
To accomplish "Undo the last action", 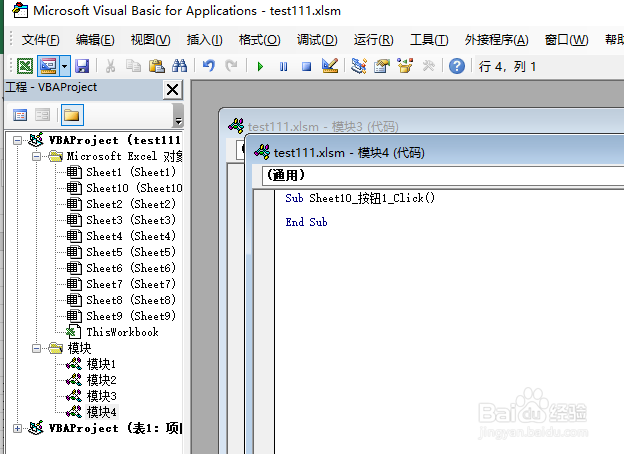I will click(209, 66).
